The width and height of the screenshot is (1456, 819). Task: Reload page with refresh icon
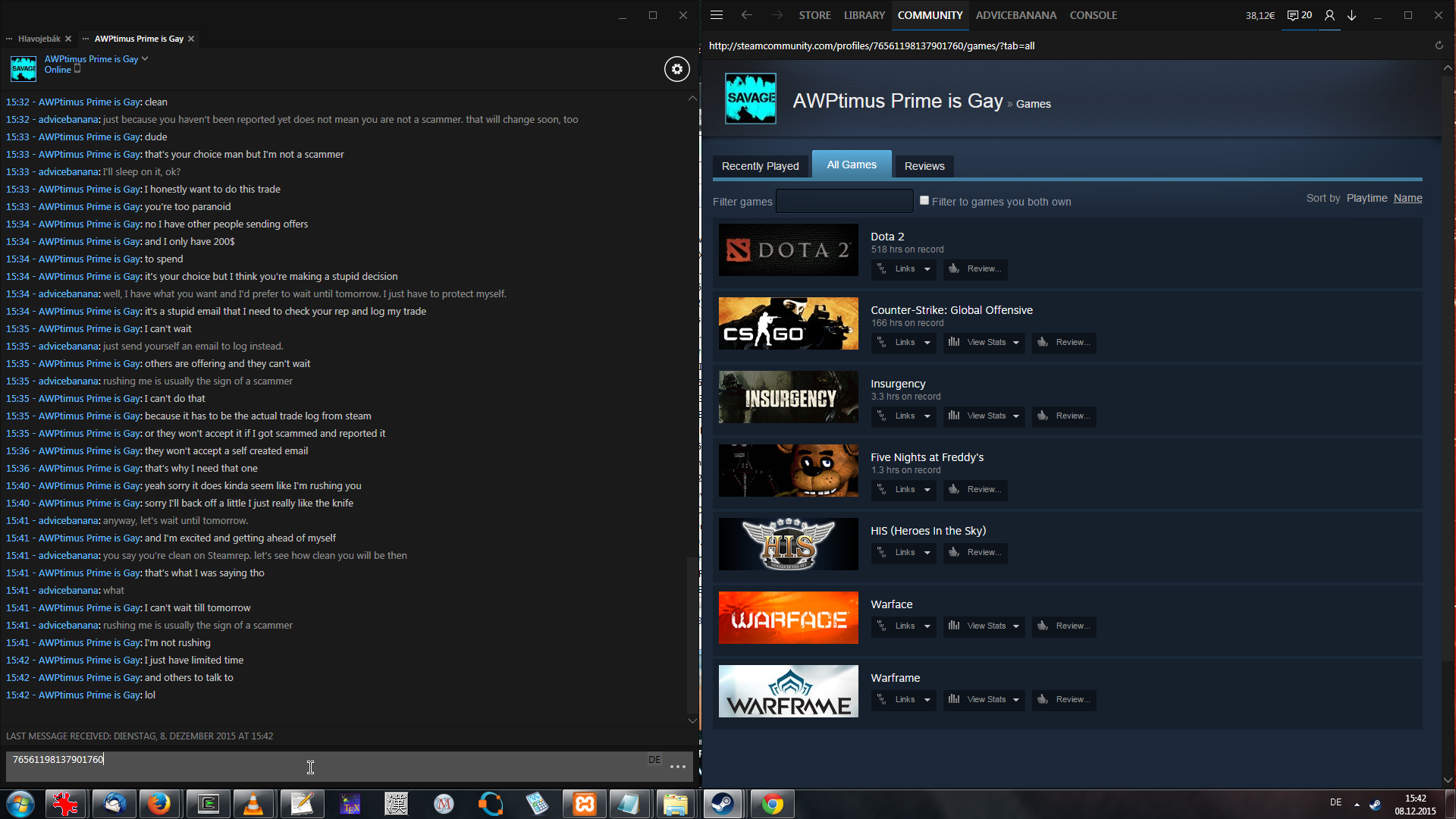point(1439,45)
